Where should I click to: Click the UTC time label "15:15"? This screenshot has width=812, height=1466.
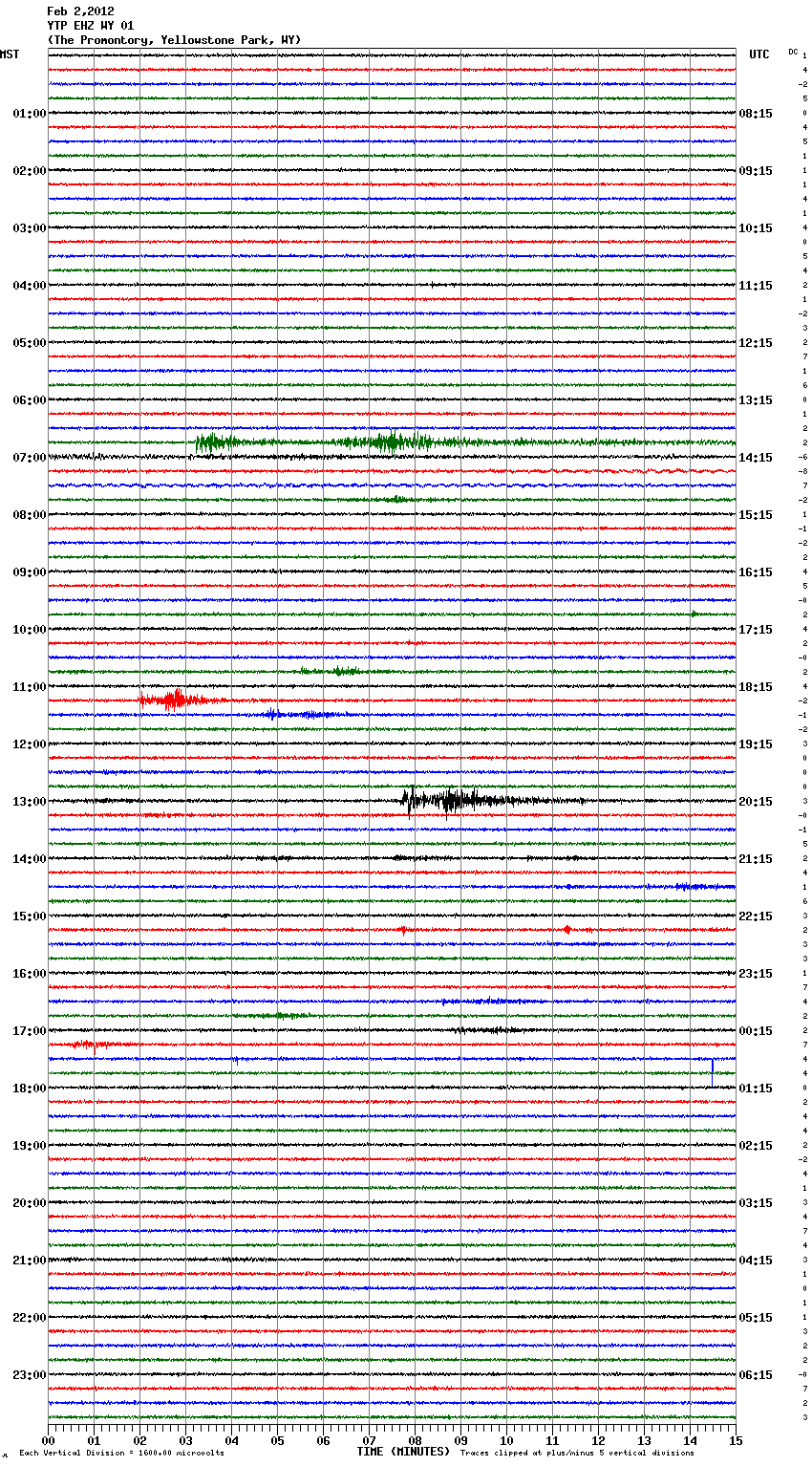[756, 515]
